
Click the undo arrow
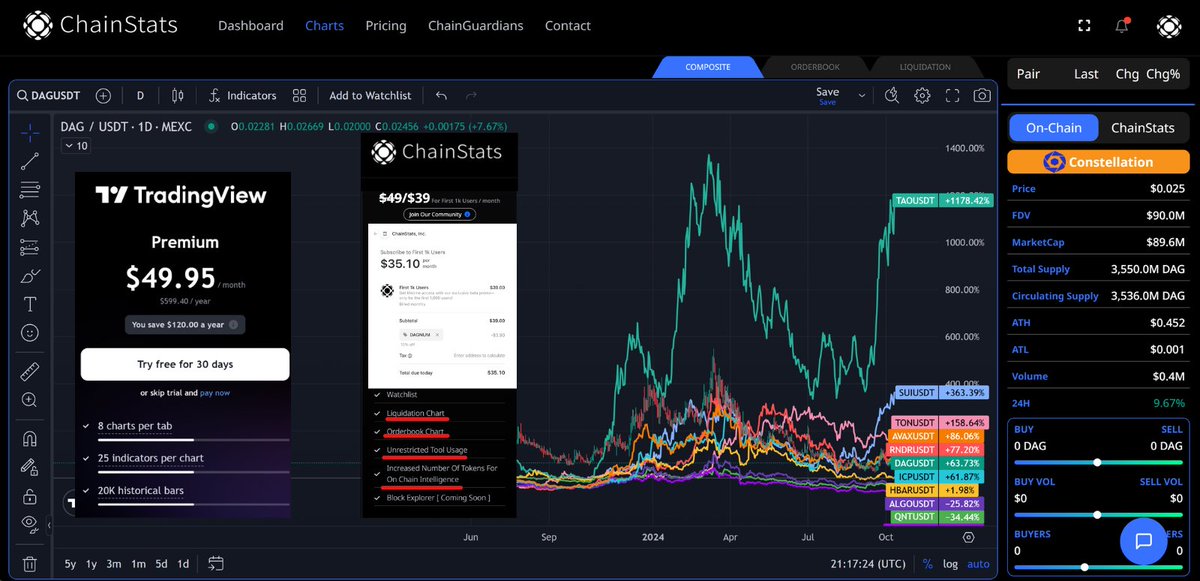point(441,96)
